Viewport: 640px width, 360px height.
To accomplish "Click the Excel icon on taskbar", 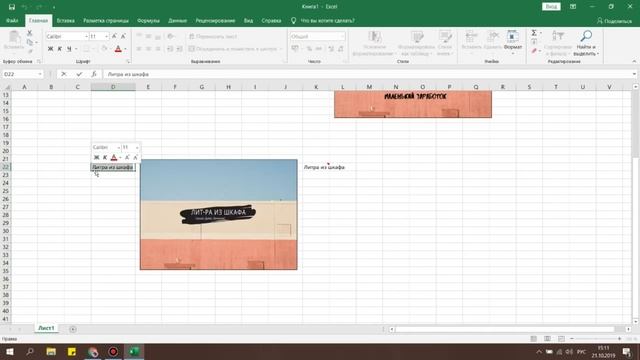I will coord(134,351).
